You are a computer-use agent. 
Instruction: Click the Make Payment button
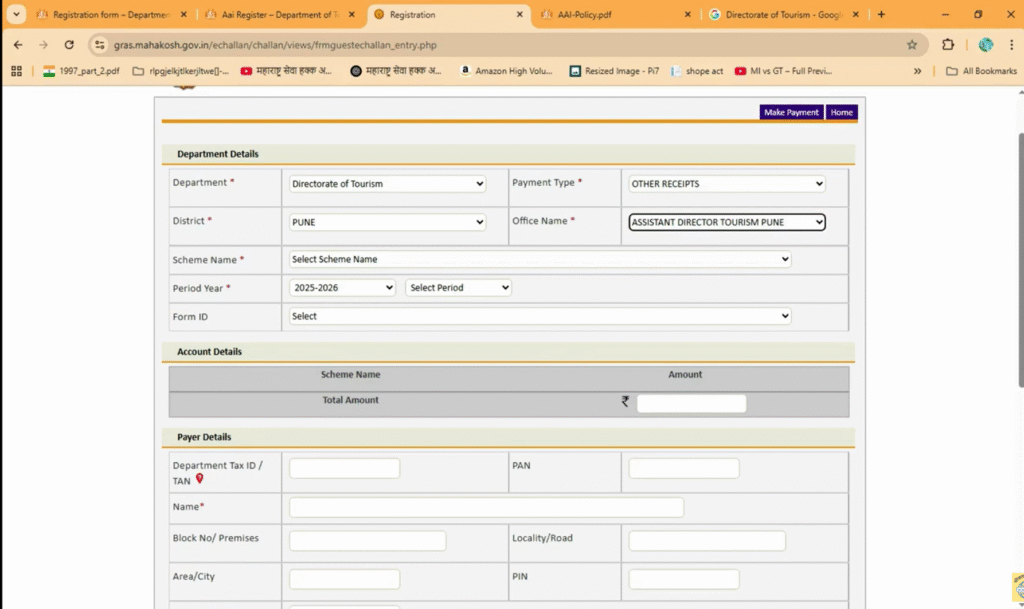(x=791, y=112)
